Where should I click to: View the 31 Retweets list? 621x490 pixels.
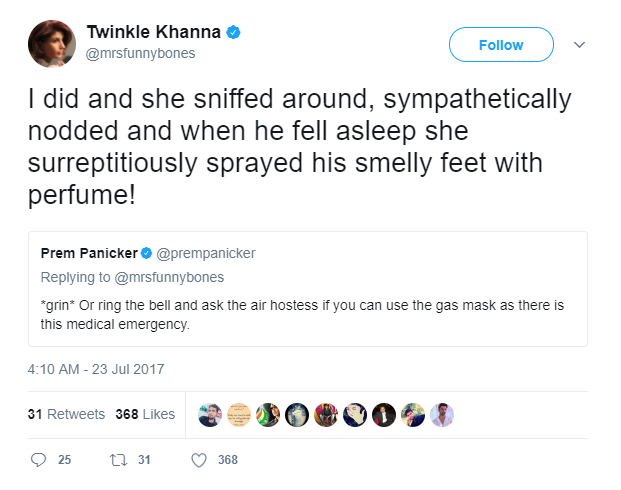click(66, 414)
